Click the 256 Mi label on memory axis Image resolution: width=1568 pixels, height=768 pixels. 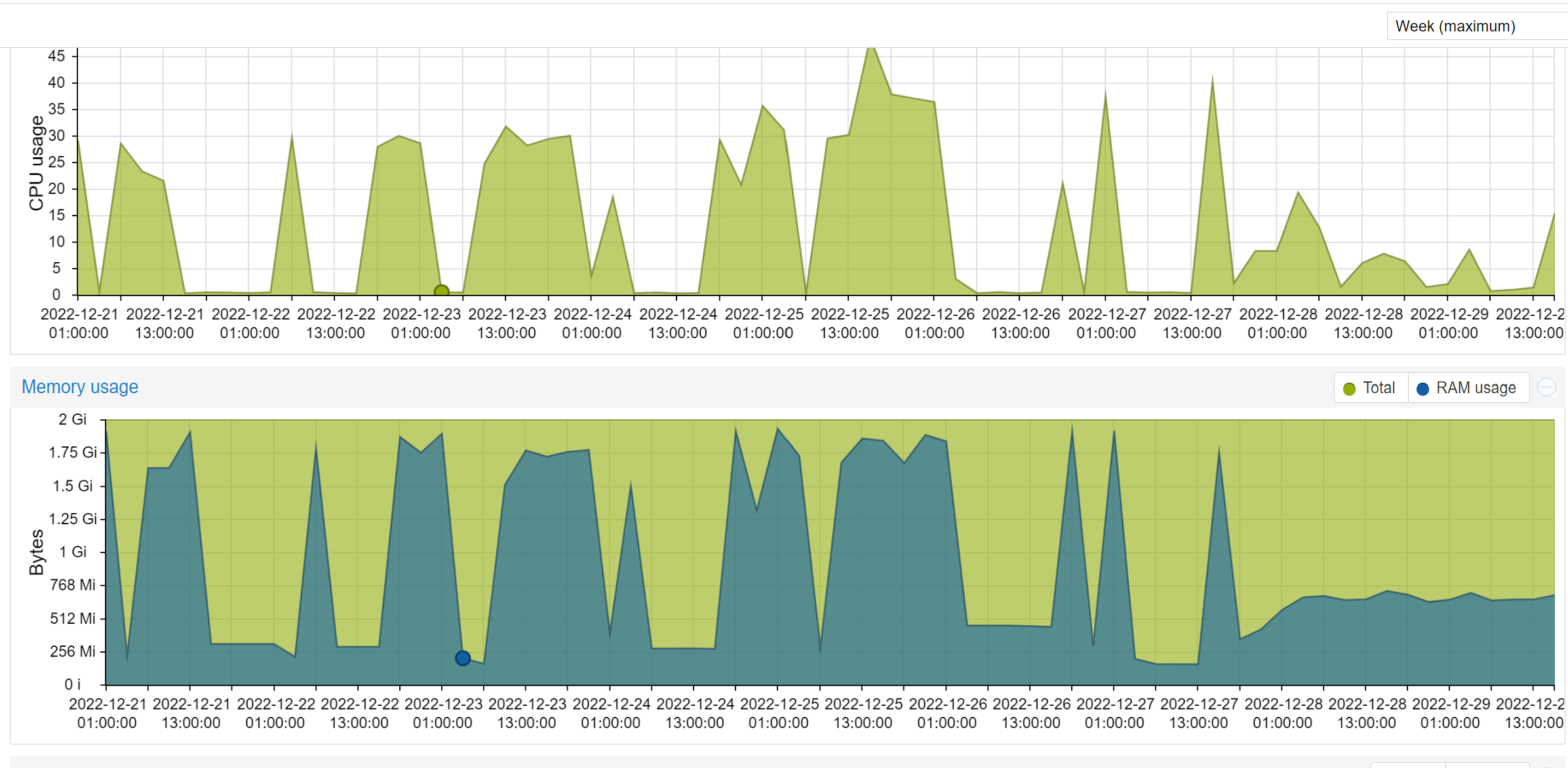72,651
